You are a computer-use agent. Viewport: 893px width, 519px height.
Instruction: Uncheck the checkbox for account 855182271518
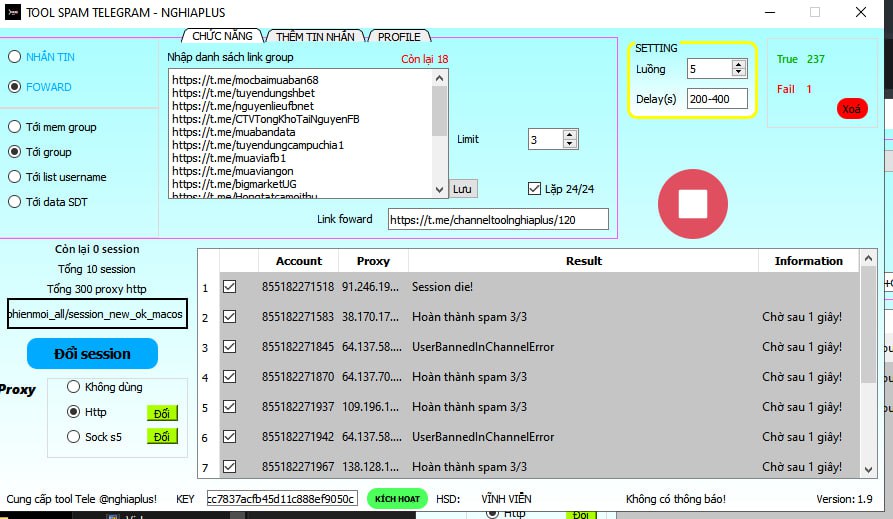[230, 287]
